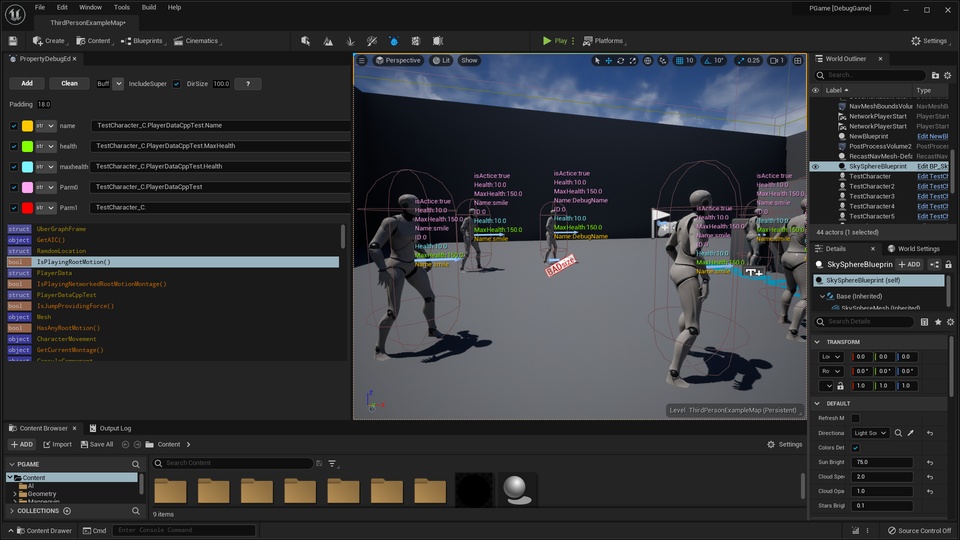The width and height of the screenshot is (960, 540).
Task: Click the Play button in the toolbar
Action: coord(555,41)
